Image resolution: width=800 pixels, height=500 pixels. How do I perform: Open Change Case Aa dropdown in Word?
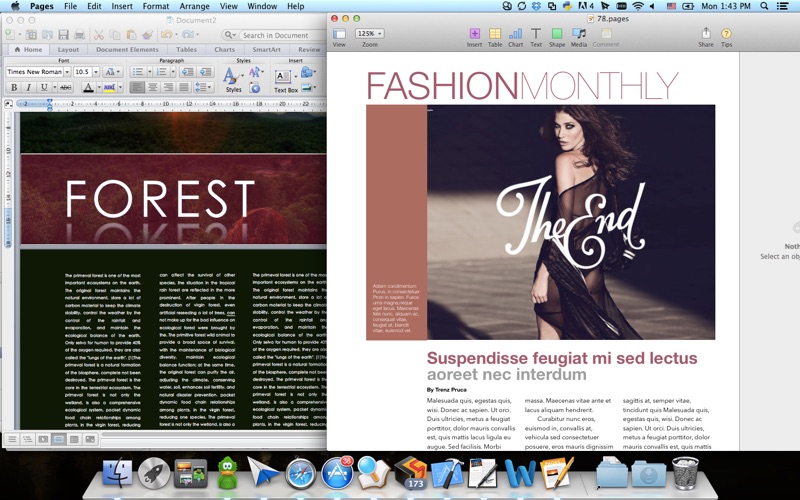click(x=112, y=72)
